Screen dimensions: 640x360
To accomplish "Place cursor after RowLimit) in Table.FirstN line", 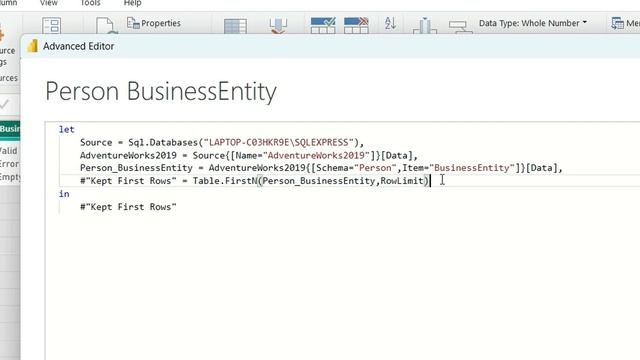I will pyautogui.click(x=430, y=181).
